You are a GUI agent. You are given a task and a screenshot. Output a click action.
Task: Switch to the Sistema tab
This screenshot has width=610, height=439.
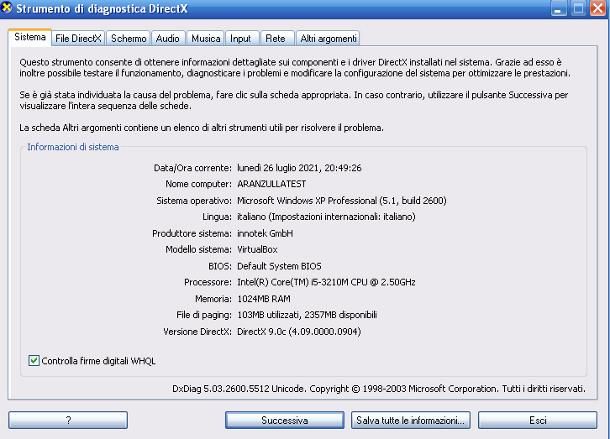pyautogui.click(x=30, y=37)
